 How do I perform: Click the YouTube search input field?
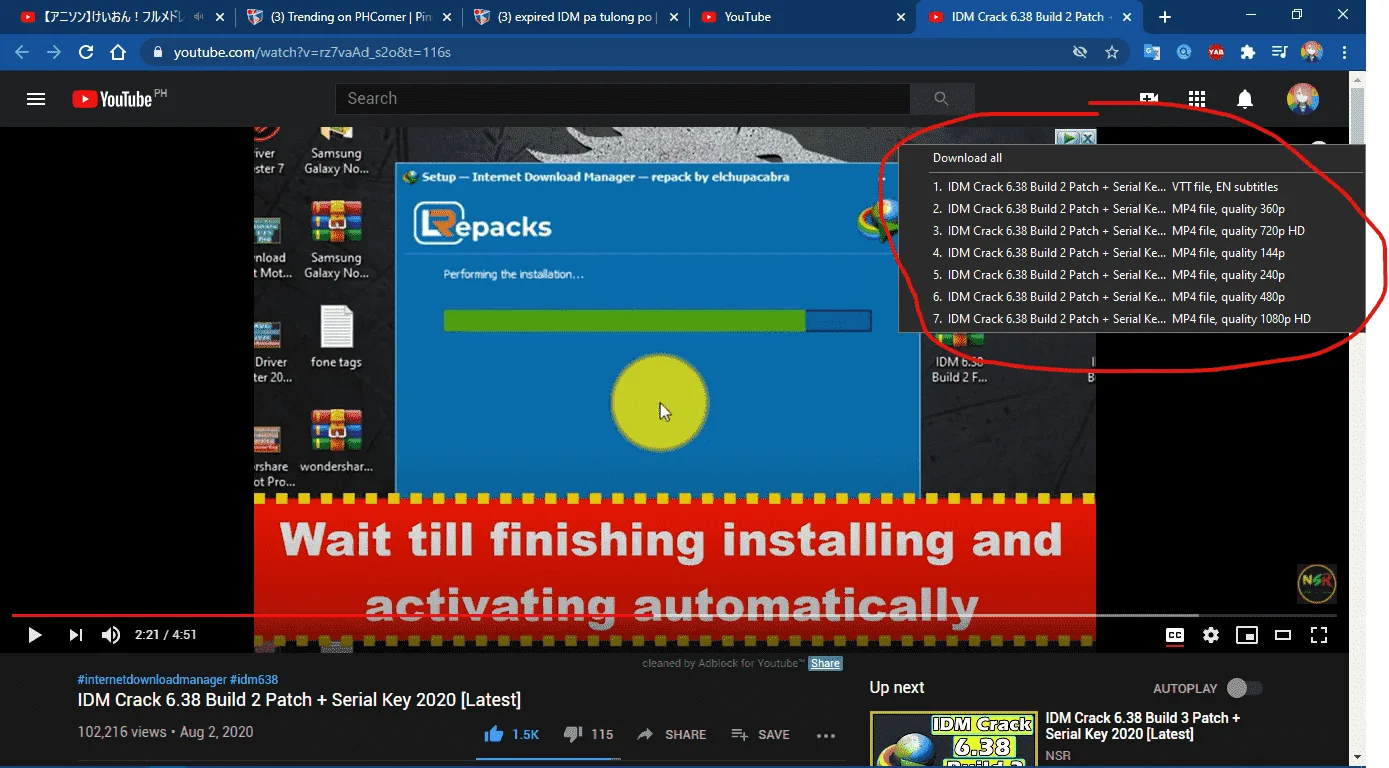(x=622, y=98)
